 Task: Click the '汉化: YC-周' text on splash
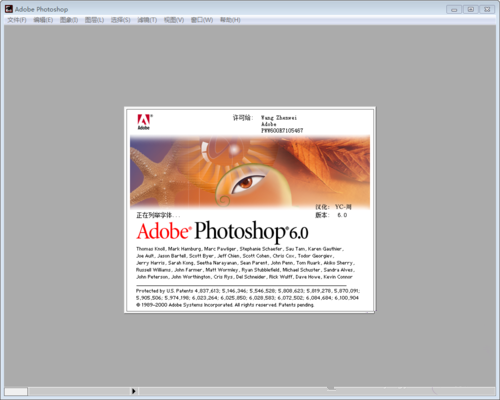click(x=333, y=207)
